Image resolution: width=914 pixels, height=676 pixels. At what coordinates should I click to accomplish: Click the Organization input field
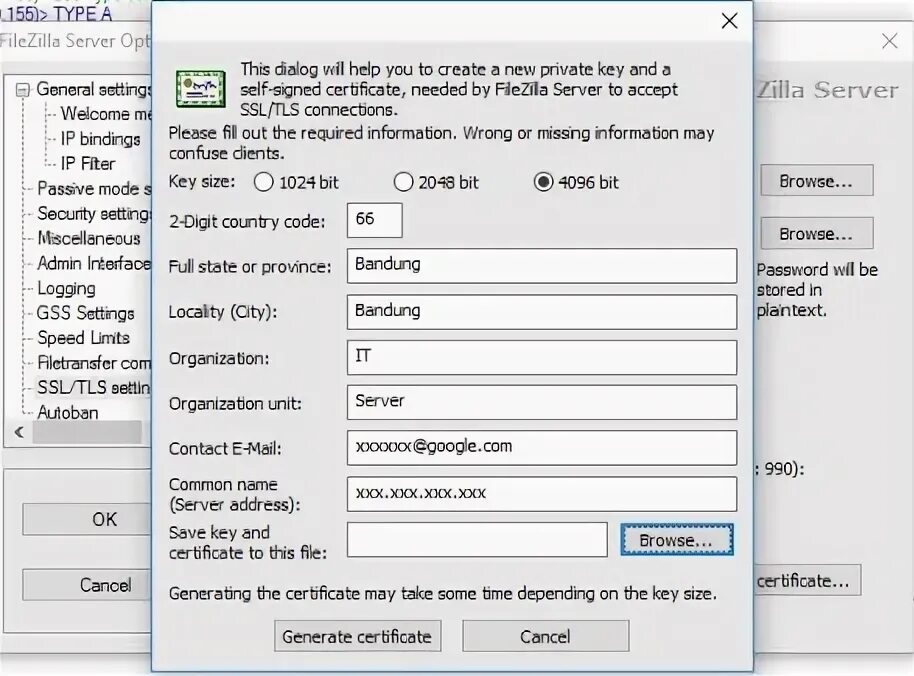pyautogui.click(x=542, y=357)
